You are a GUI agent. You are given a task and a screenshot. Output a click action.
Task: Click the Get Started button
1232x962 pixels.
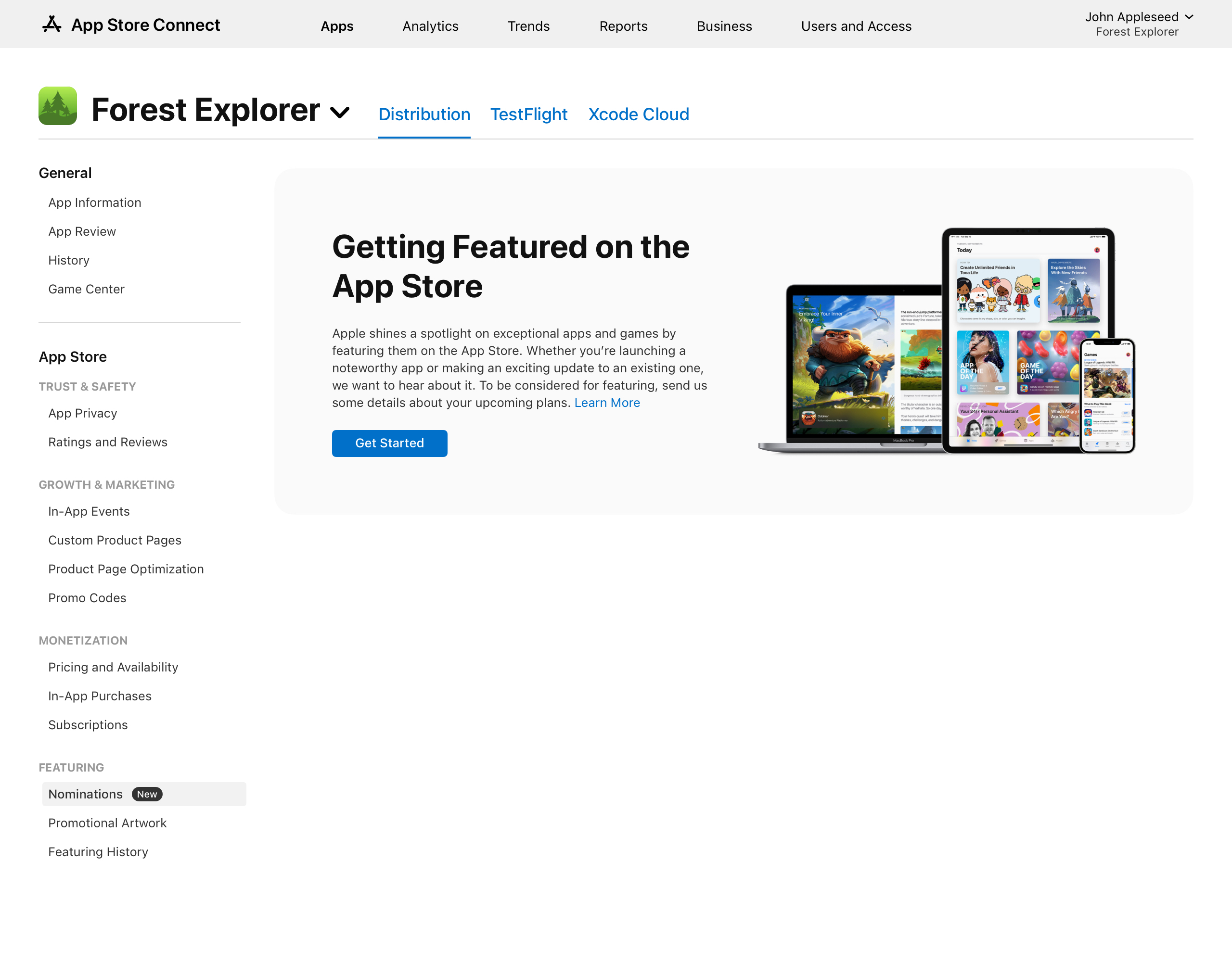click(390, 443)
